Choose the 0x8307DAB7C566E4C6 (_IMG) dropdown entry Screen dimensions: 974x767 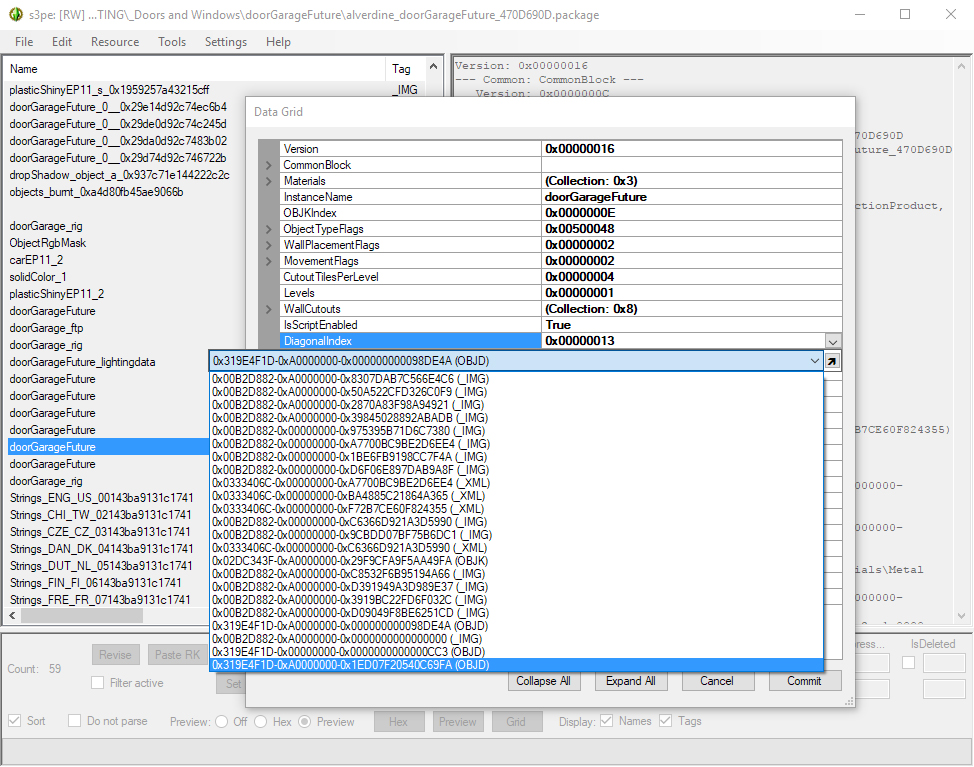(x=517, y=379)
